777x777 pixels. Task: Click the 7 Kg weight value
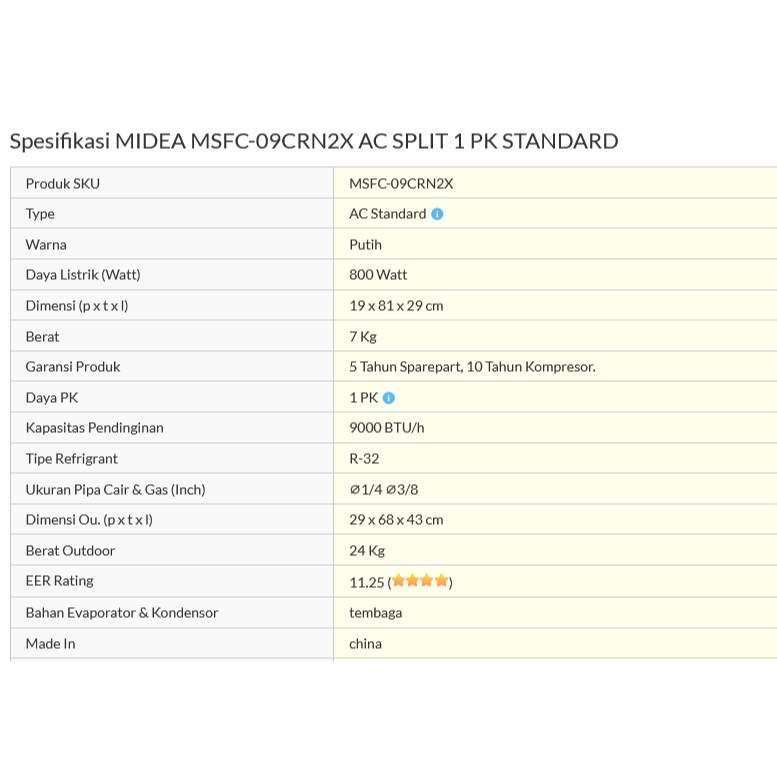coord(363,336)
